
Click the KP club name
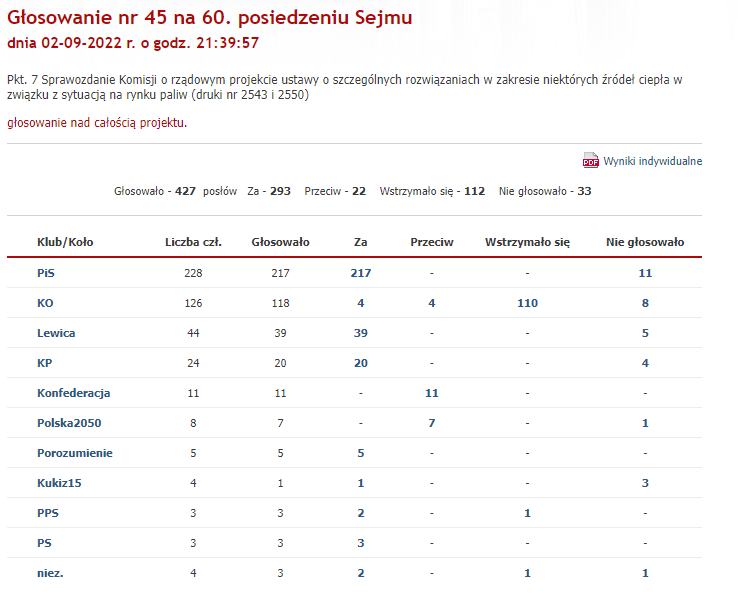pos(45,363)
